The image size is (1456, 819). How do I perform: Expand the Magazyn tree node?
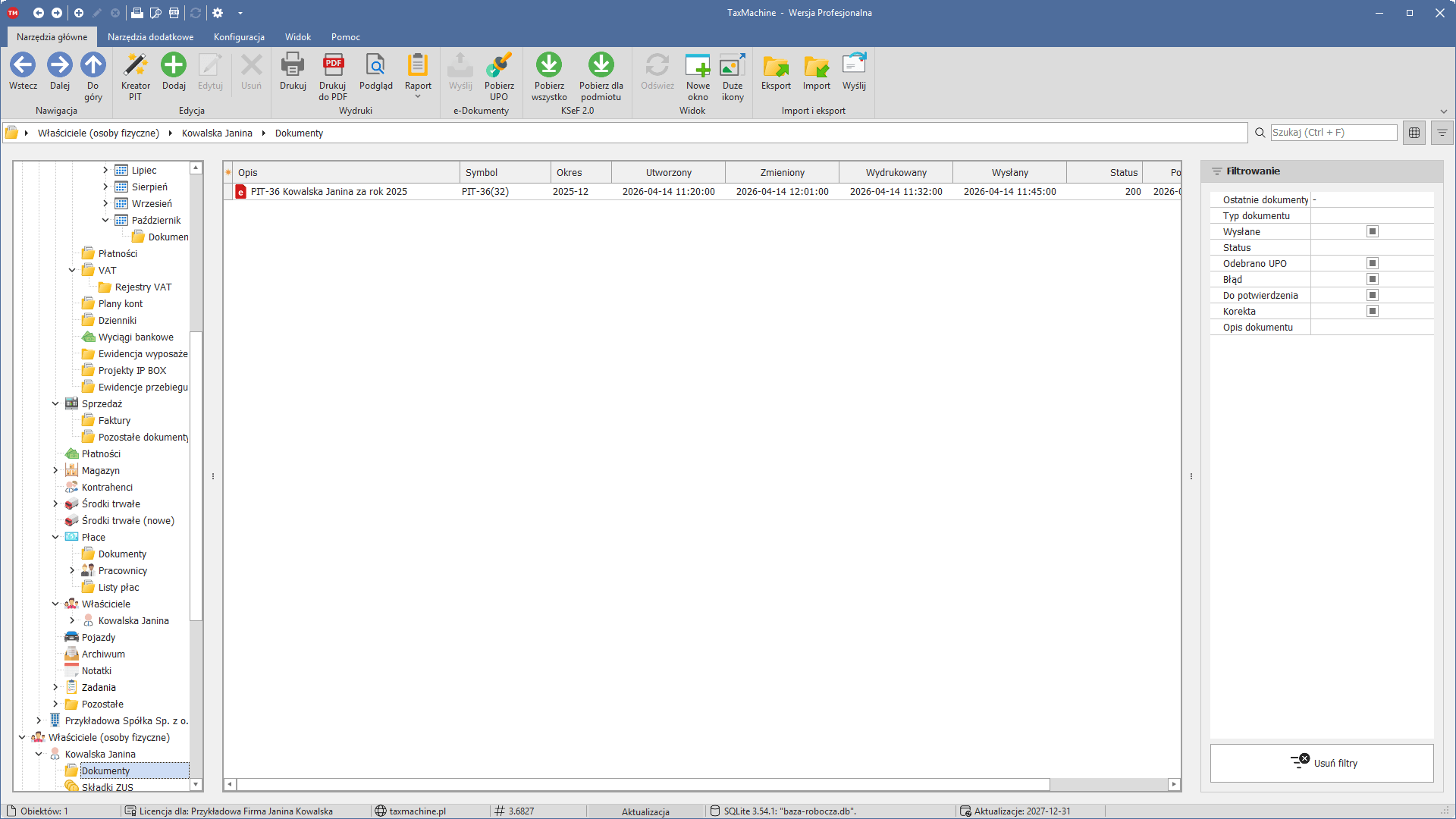[x=55, y=470]
